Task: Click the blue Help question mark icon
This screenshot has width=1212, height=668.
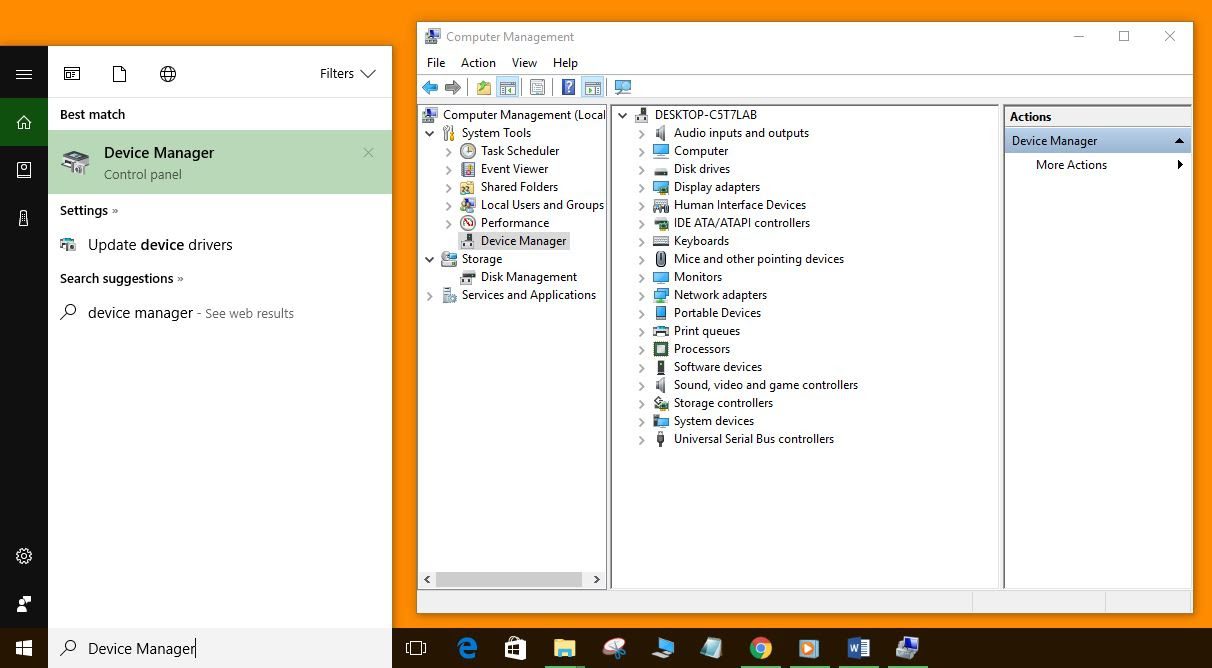Action: [x=568, y=88]
